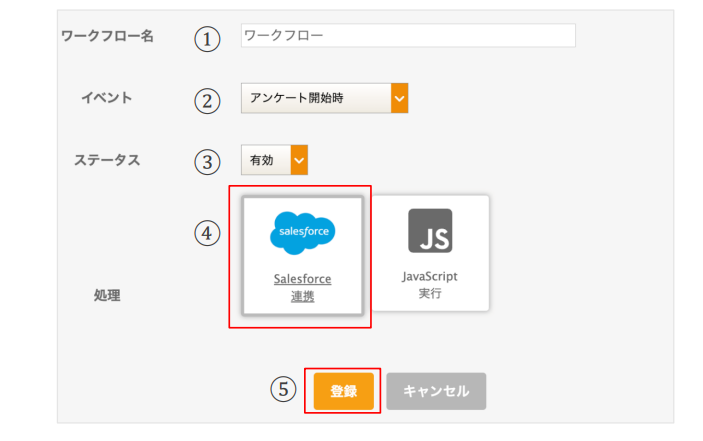Click the circled number 3 marker
This screenshot has width=703, height=441.
tap(207, 162)
